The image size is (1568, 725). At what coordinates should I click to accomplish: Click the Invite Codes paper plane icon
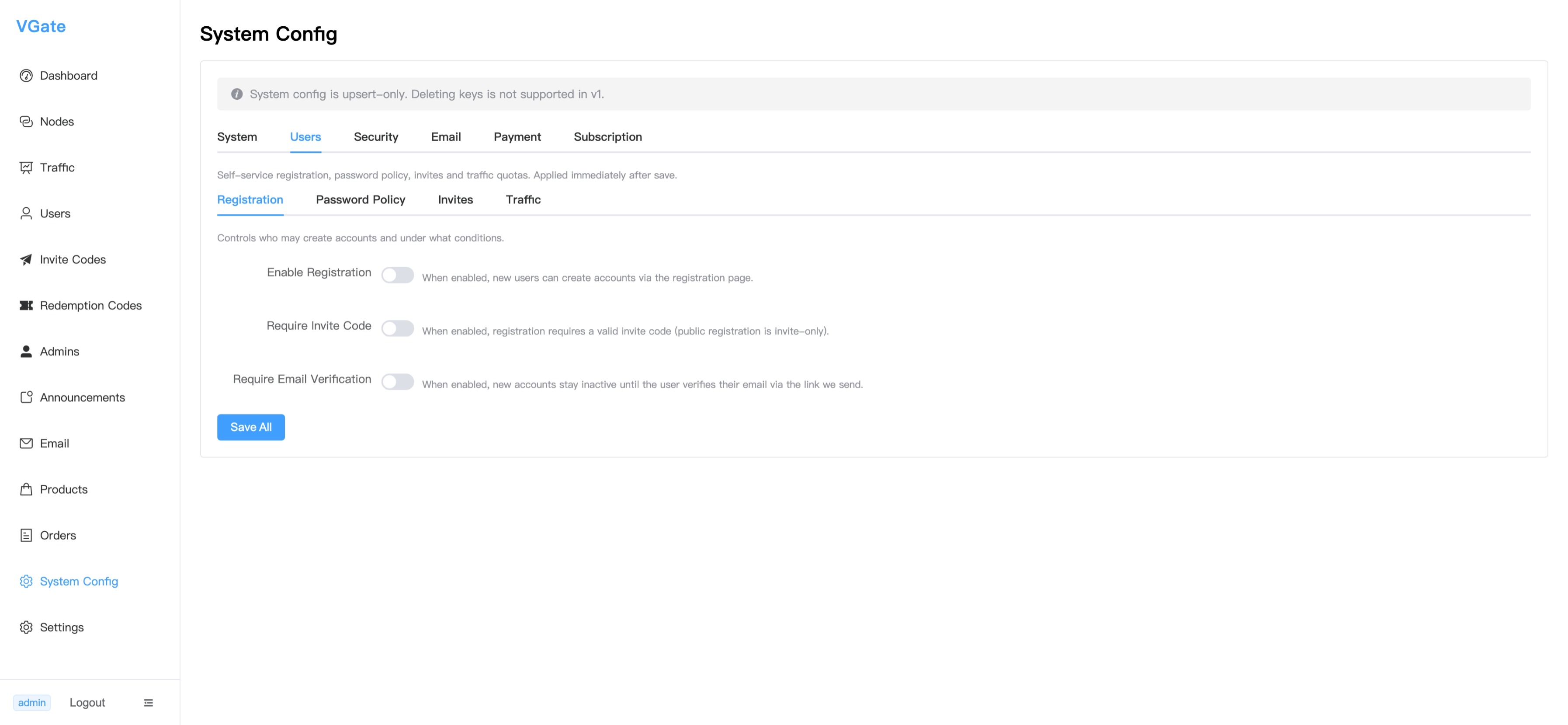point(26,260)
